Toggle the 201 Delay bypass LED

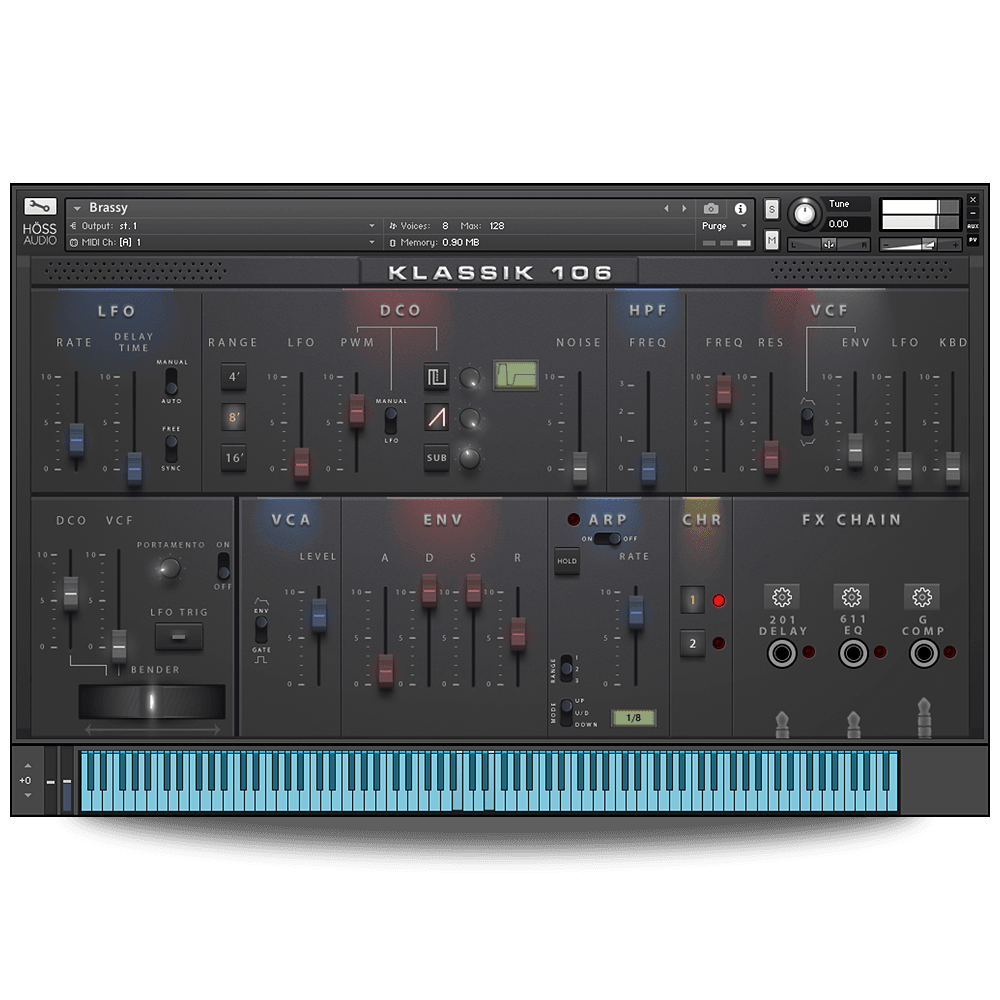pos(808,652)
